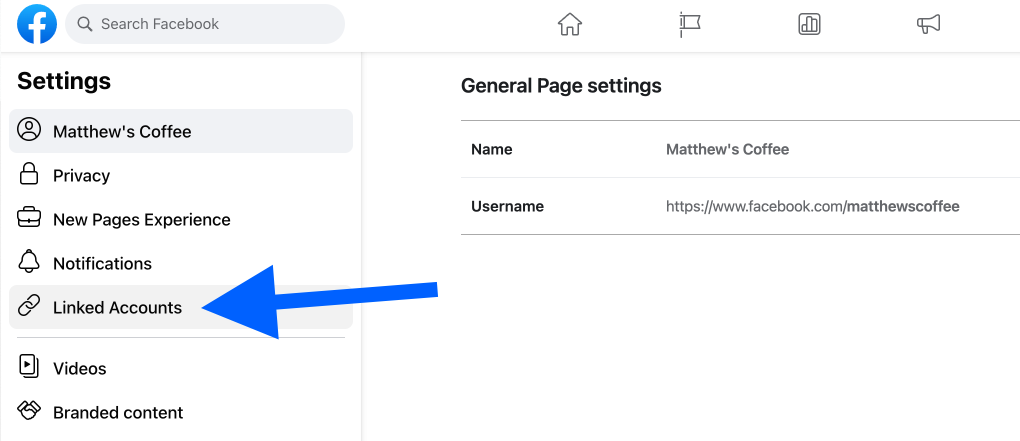Open the Privacy settings
The height and width of the screenshot is (441, 1020).
point(181,176)
